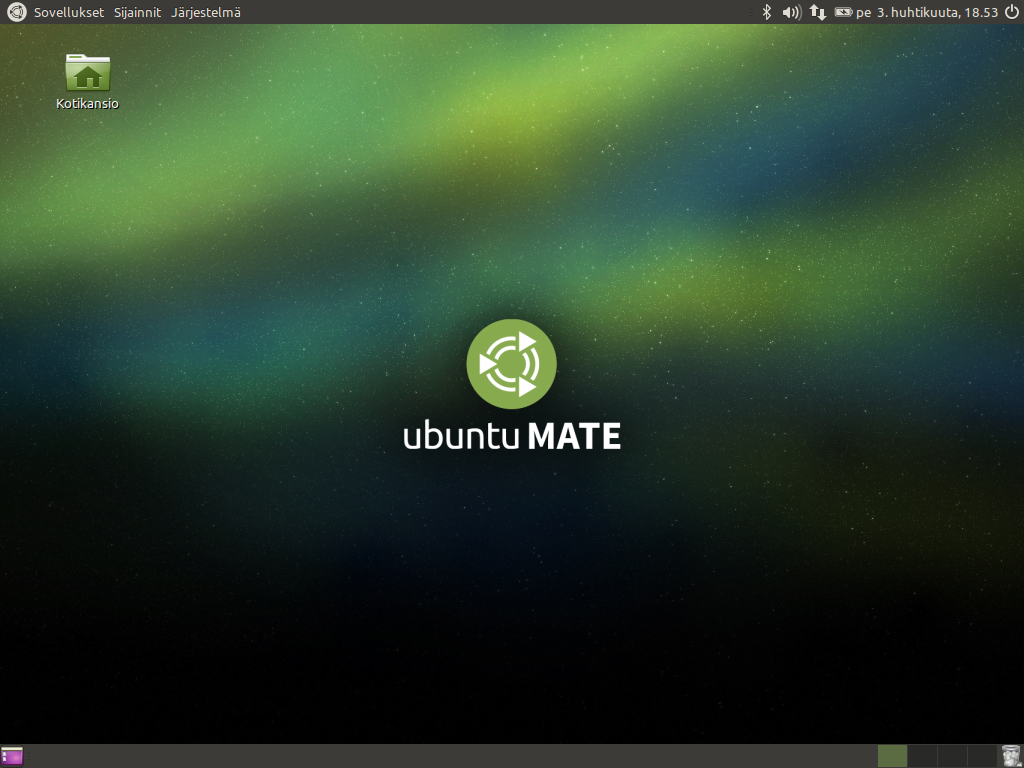Switch to the second workspace
This screenshot has width=1024, height=768.
click(x=922, y=756)
